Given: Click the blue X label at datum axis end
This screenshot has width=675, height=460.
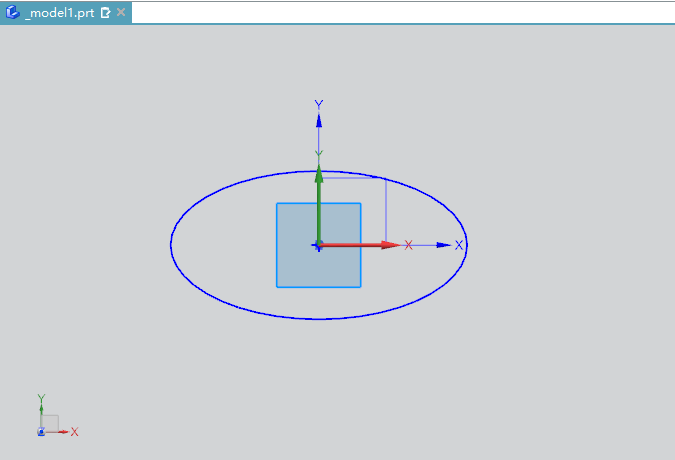Looking at the screenshot, I should pyautogui.click(x=459, y=245).
